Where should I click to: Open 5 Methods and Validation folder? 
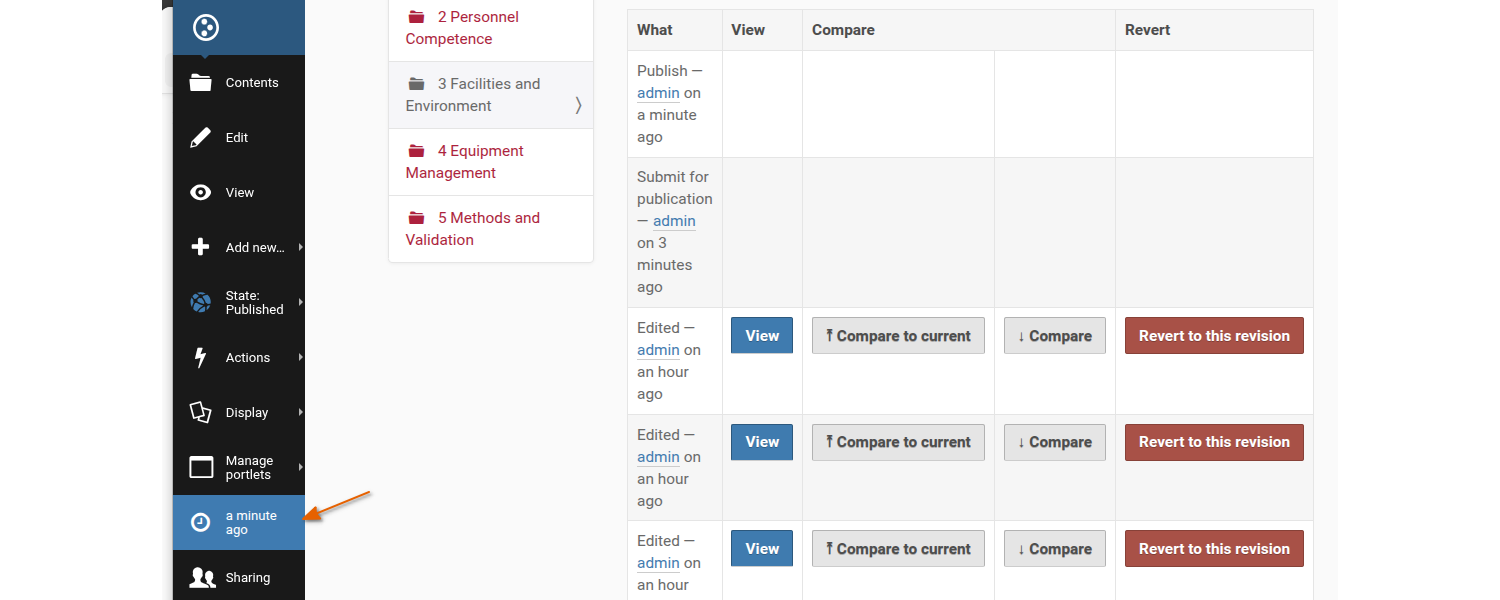[488, 229]
